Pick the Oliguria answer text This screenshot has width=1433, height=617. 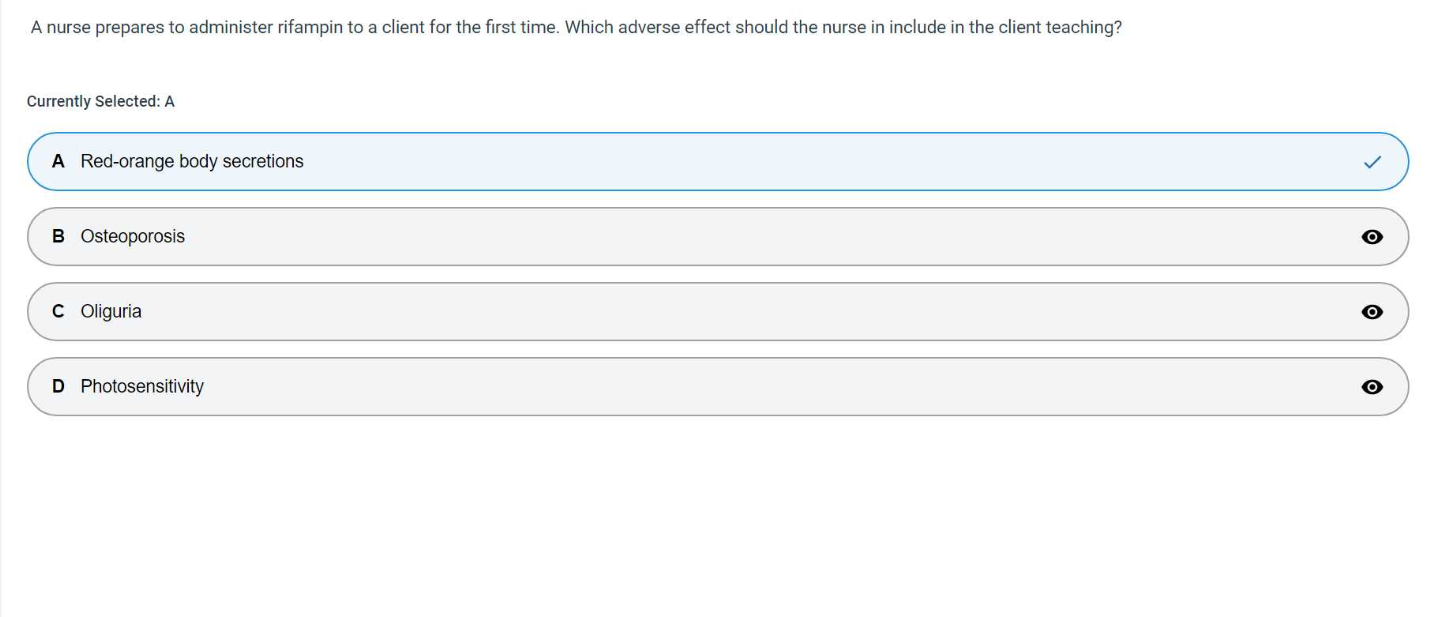click(x=111, y=312)
